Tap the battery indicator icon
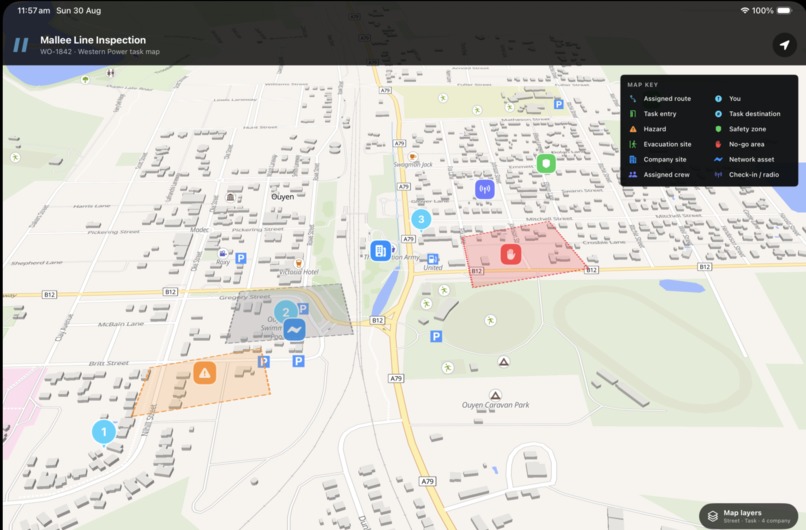The width and height of the screenshot is (806, 530). coord(784,10)
